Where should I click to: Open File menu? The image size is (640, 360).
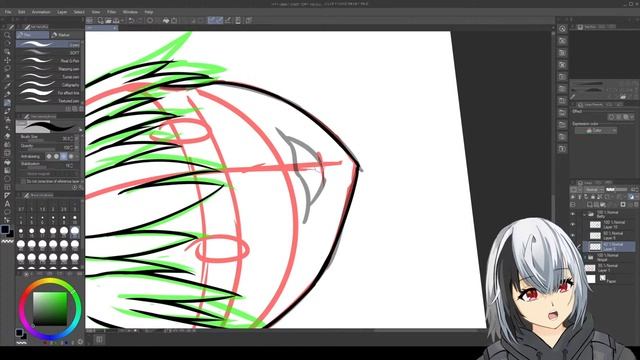8,12
